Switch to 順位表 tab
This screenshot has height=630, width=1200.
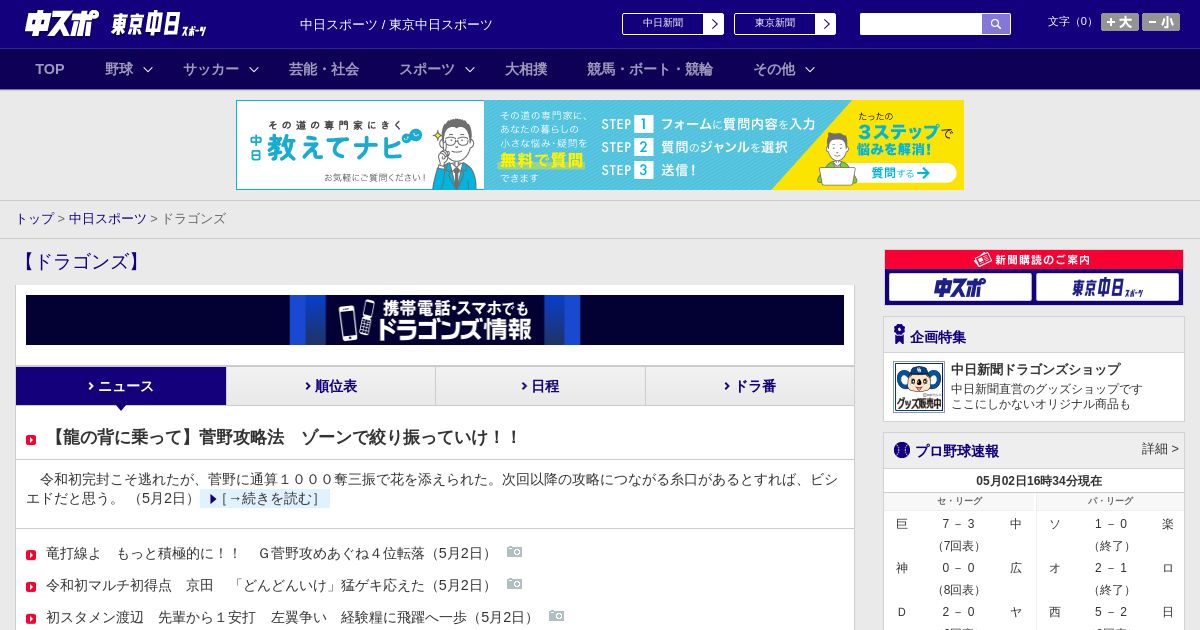331,386
